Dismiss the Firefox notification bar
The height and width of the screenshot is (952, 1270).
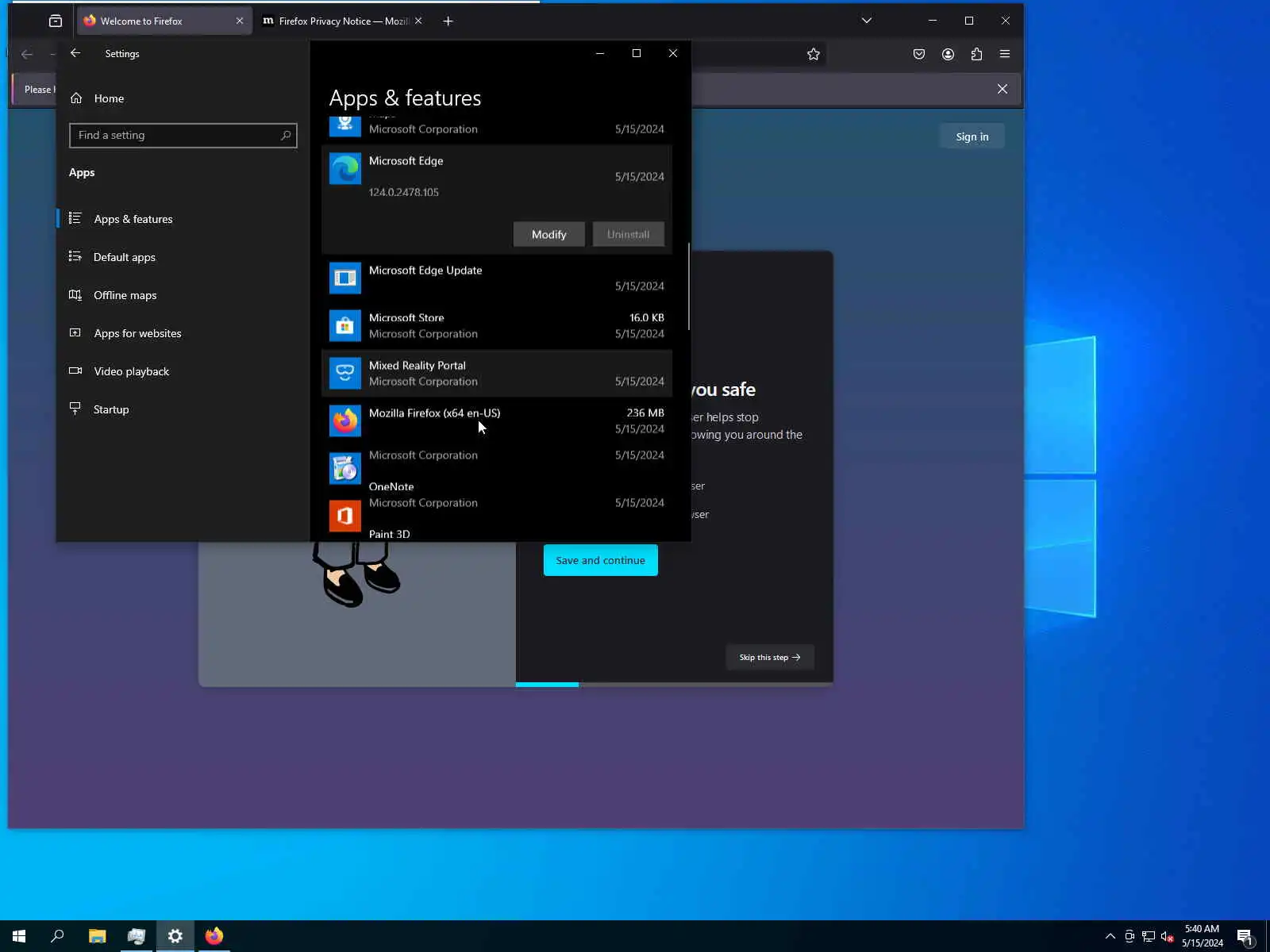1003,89
